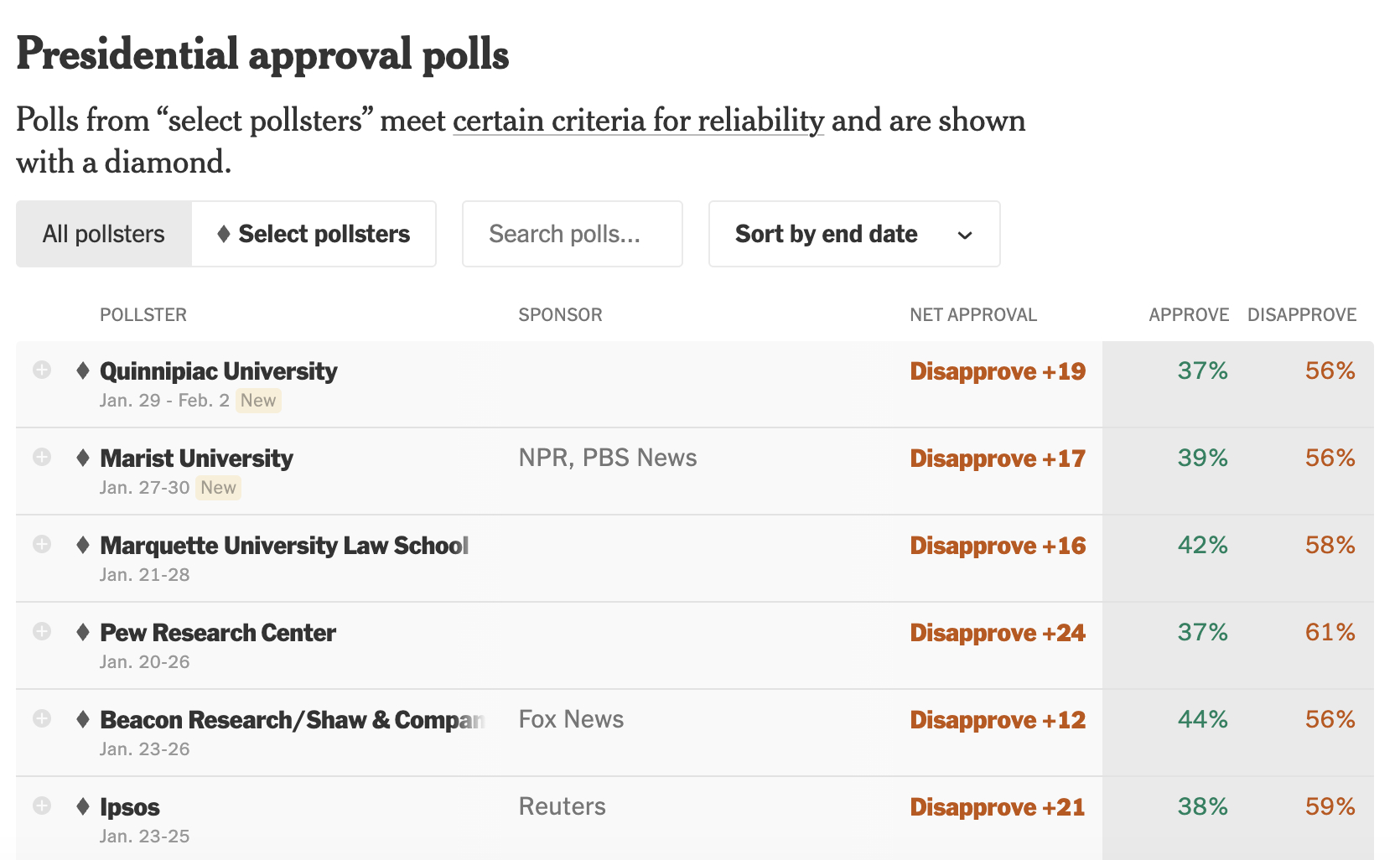Click the Marist University pollster name
1400x860 pixels.
(x=196, y=458)
